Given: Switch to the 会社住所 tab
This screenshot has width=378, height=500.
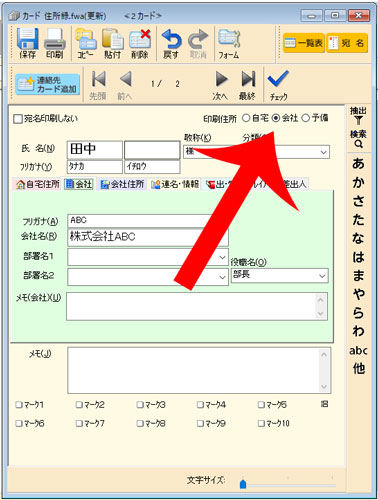Looking at the screenshot, I should point(122,184).
